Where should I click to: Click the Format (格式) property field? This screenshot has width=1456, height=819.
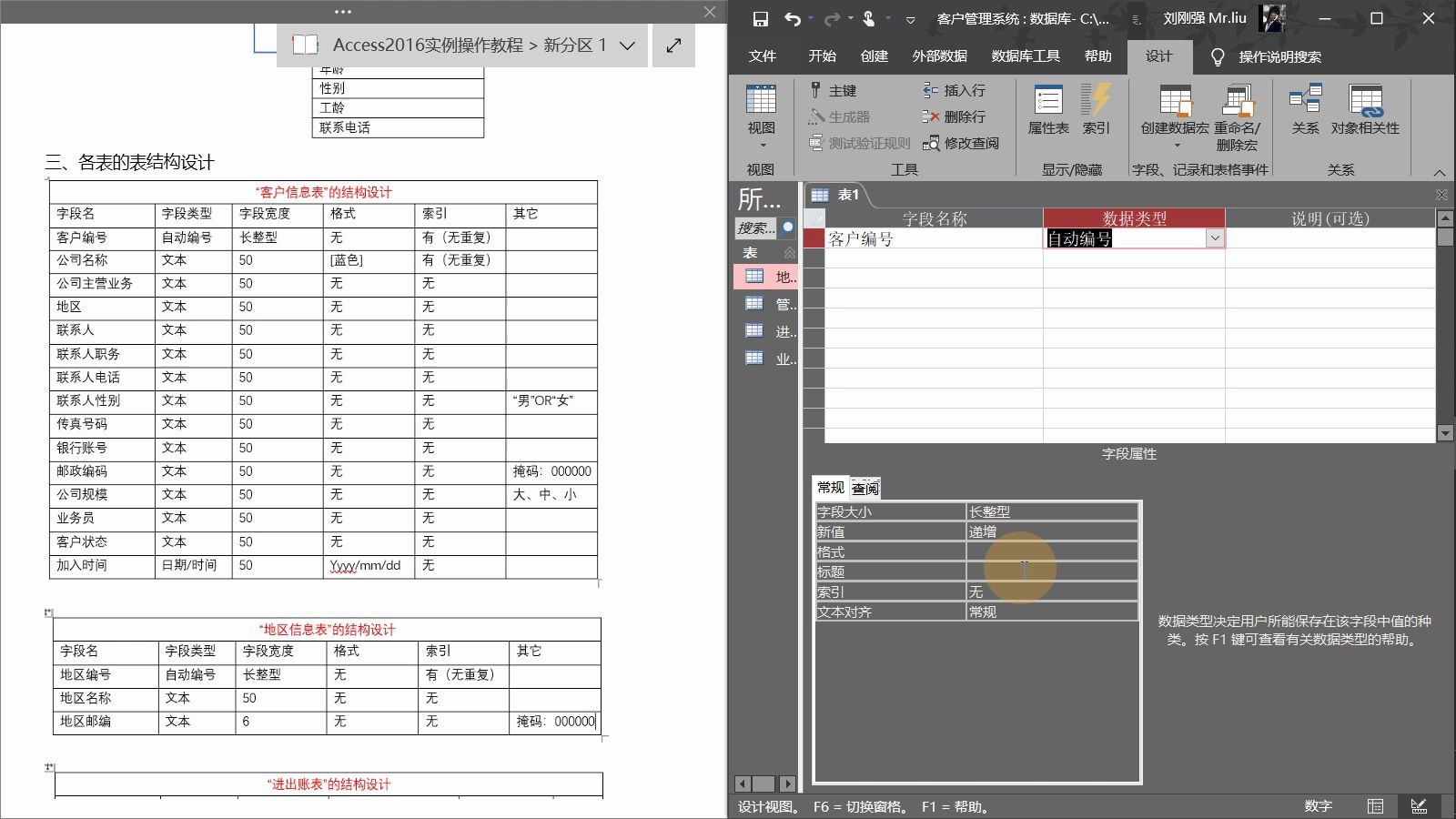pyautogui.click(x=1052, y=551)
